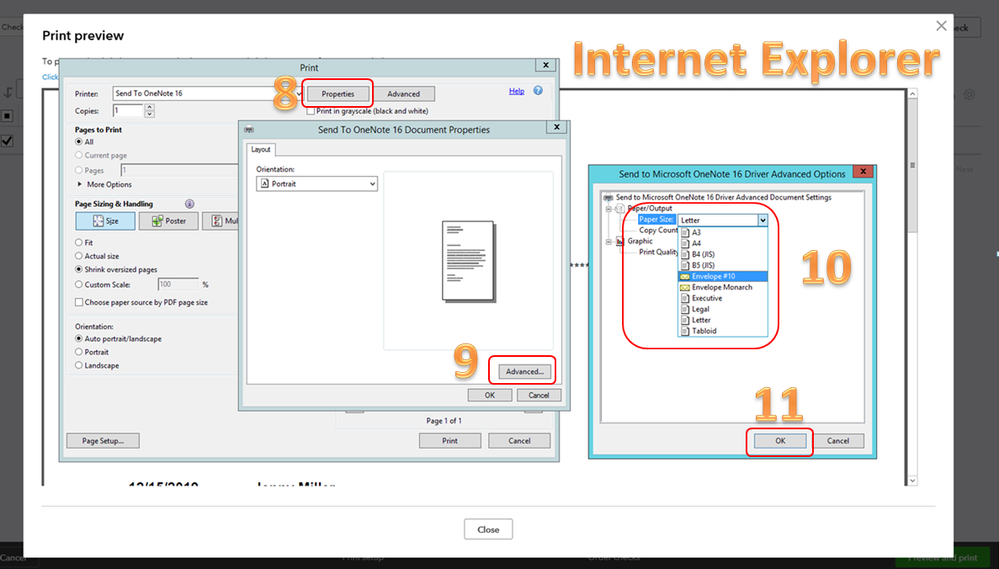Open the Paper Size Letter dropdown arrow

pyautogui.click(x=763, y=220)
